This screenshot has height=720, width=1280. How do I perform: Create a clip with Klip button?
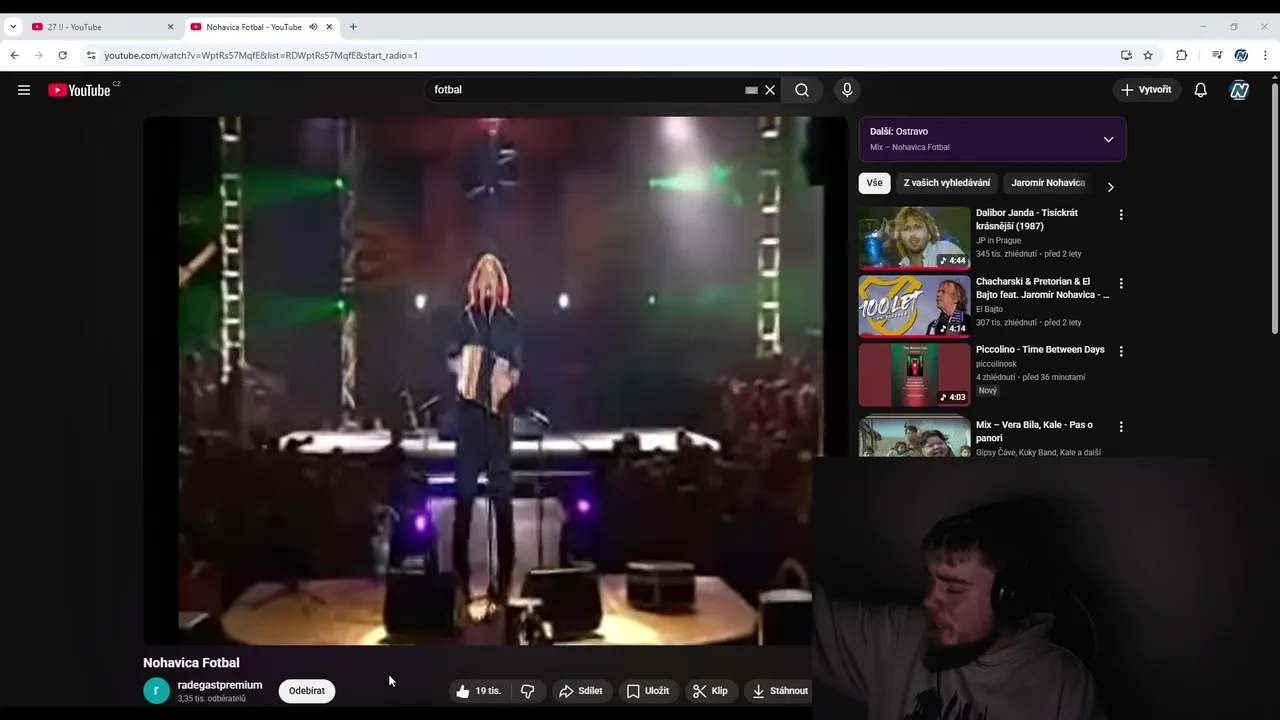[711, 691]
